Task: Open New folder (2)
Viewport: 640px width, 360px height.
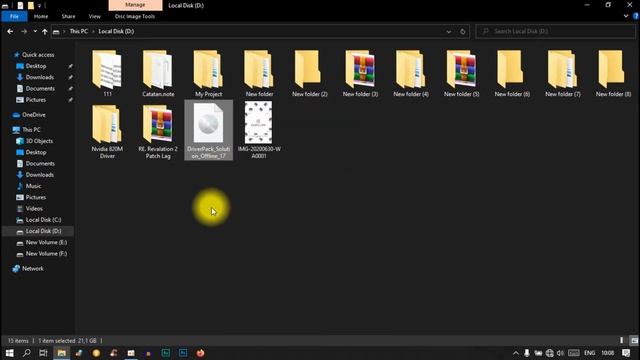Action: click(x=309, y=73)
